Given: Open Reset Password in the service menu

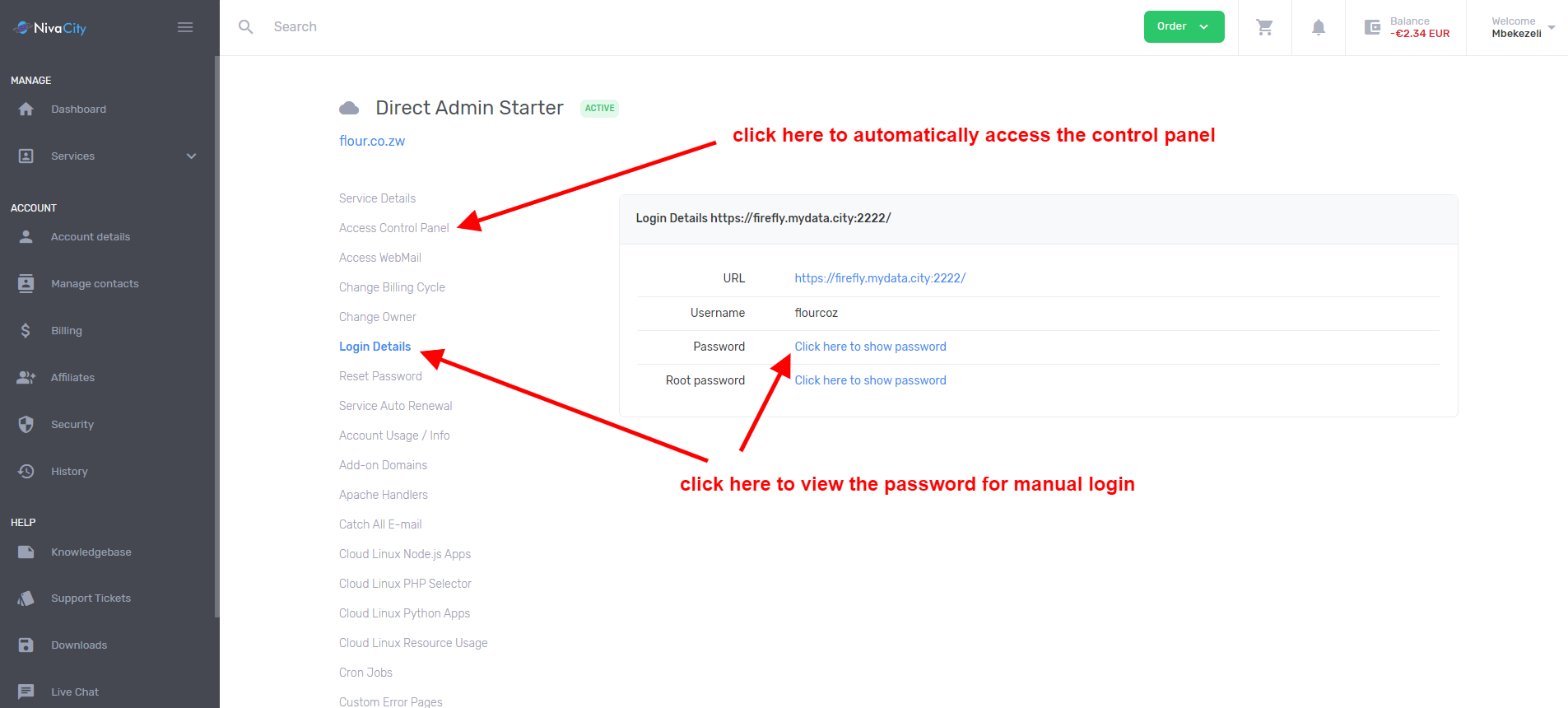Looking at the screenshot, I should click(380, 376).
